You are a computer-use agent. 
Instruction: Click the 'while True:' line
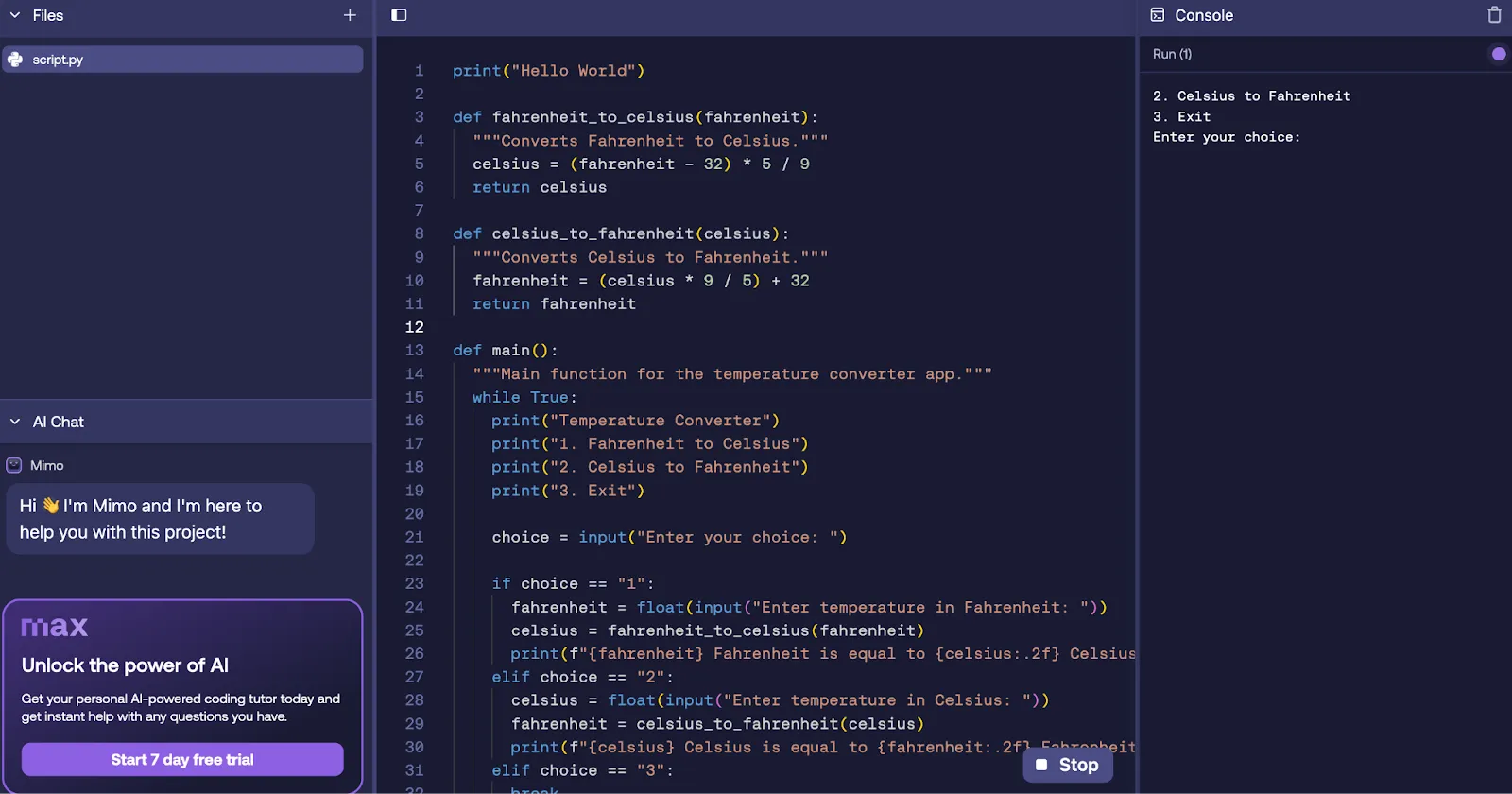point(524,398)
